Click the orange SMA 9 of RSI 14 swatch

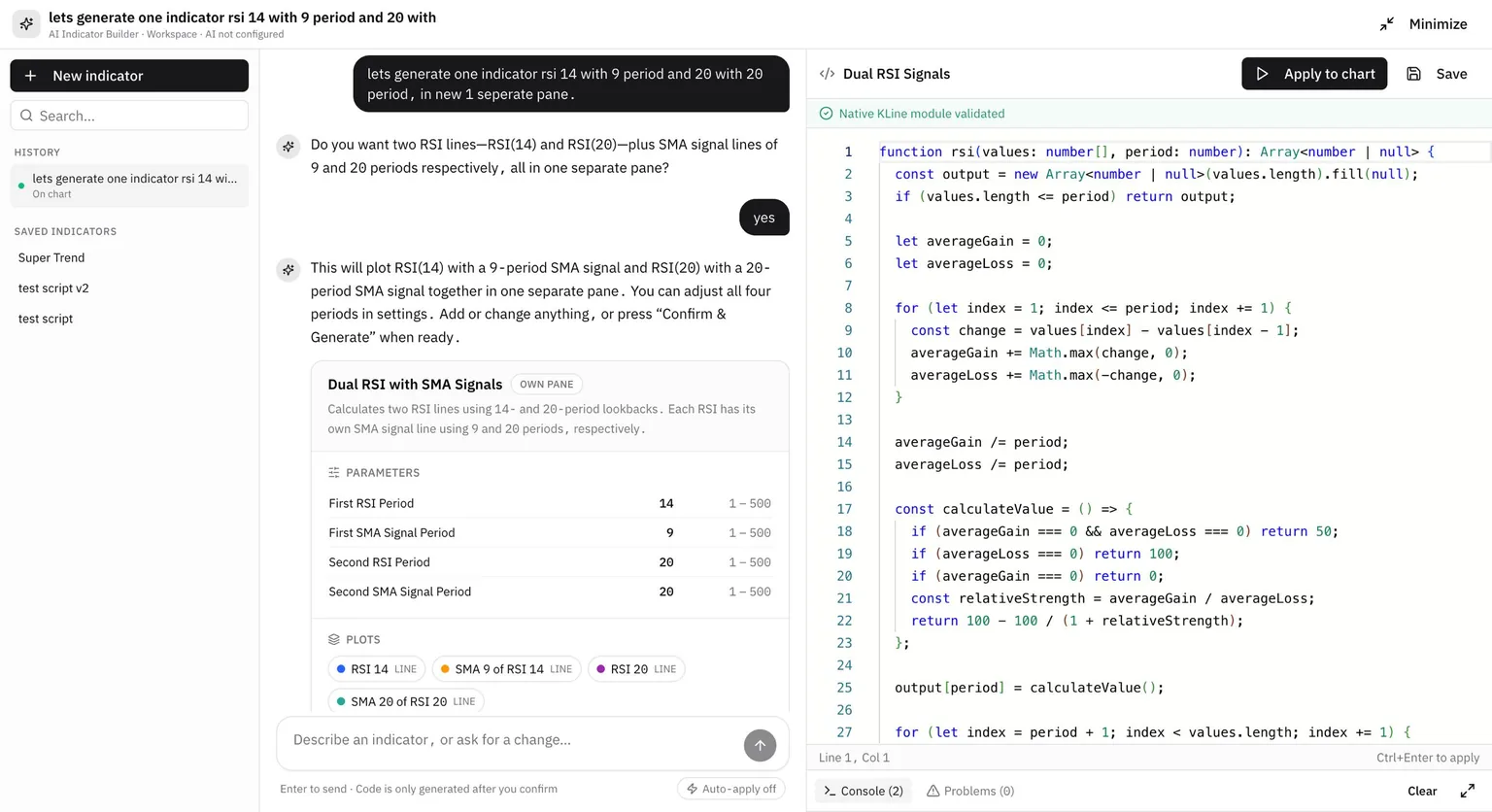(445, 669)
